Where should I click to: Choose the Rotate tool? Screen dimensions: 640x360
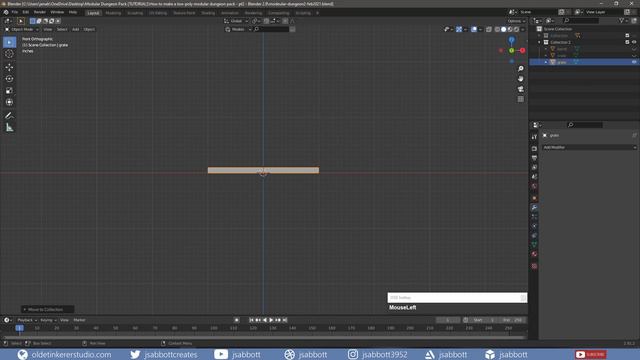[x=9, y=79]
